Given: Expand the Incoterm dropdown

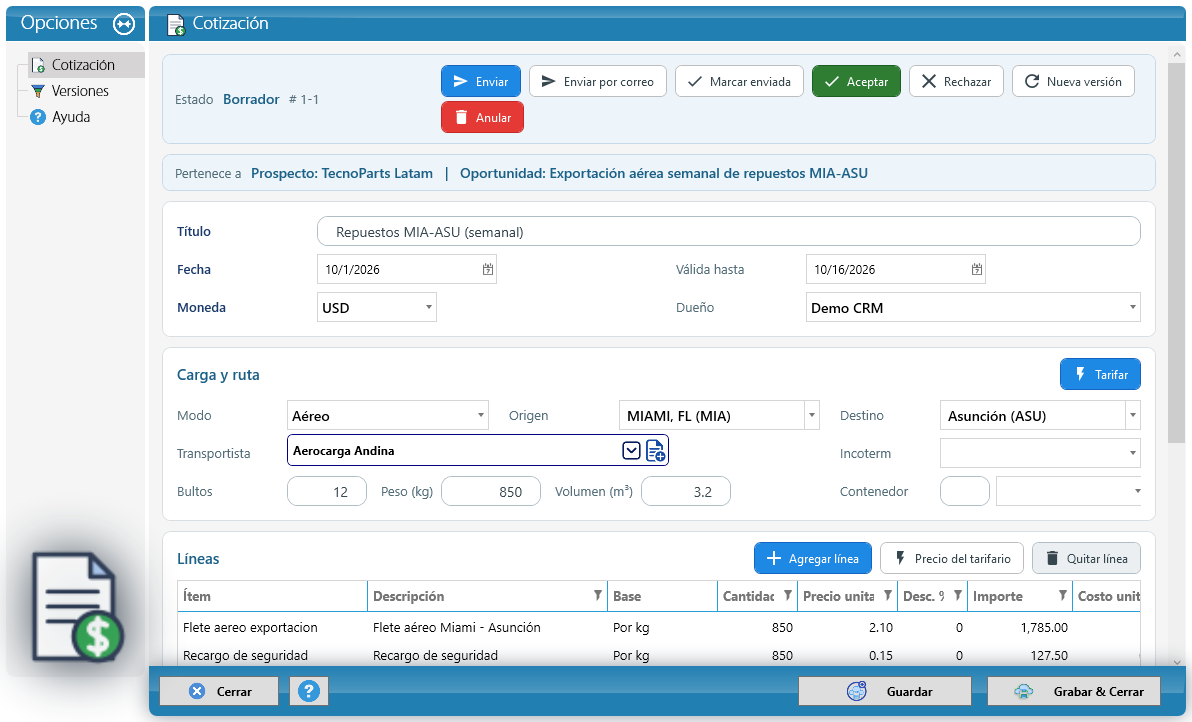Looking at the screenshot, I should coord(1133,453).
